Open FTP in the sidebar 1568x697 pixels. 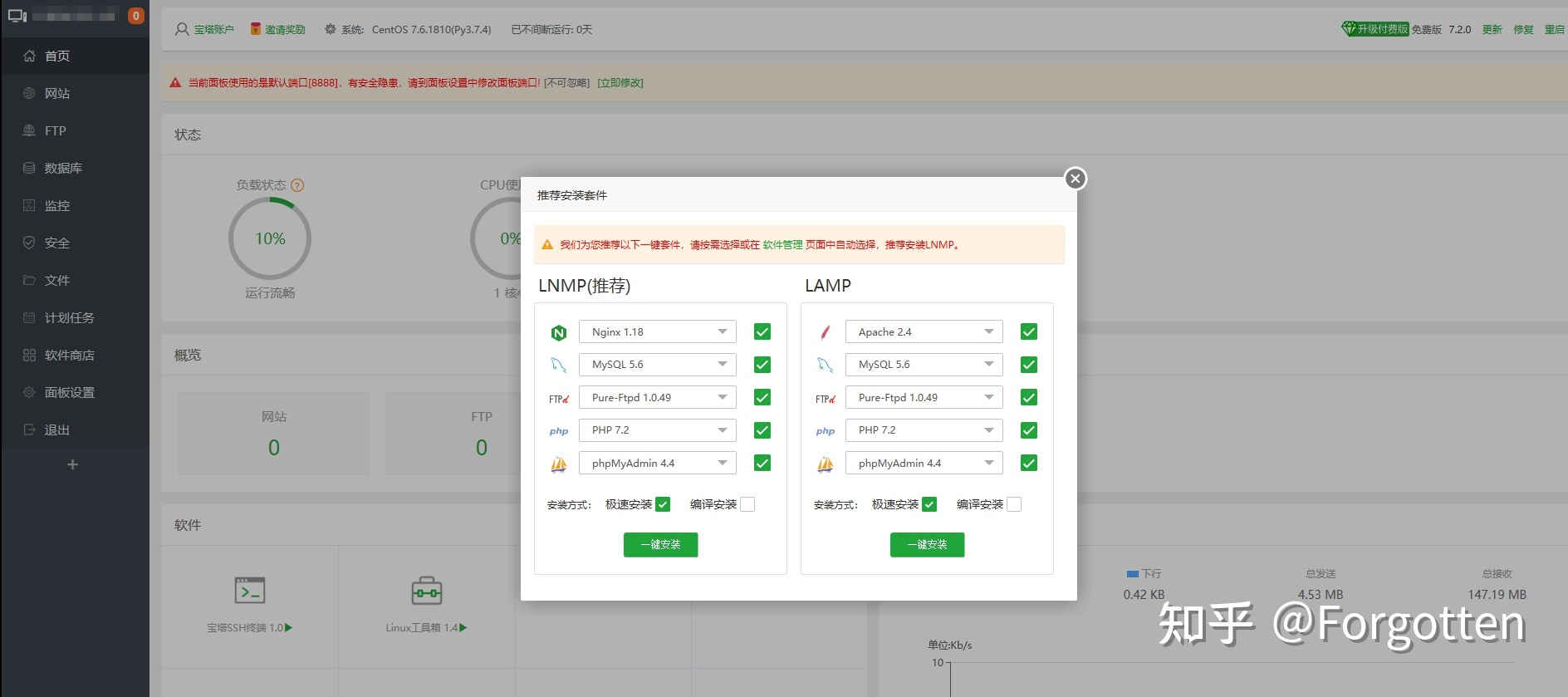coord(75,130)
